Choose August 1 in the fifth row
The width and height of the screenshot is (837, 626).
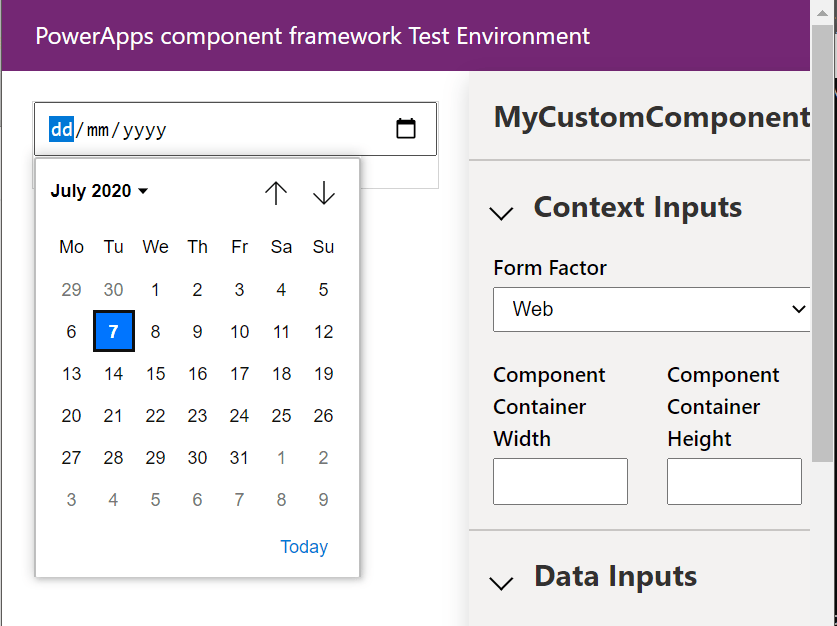281,457
